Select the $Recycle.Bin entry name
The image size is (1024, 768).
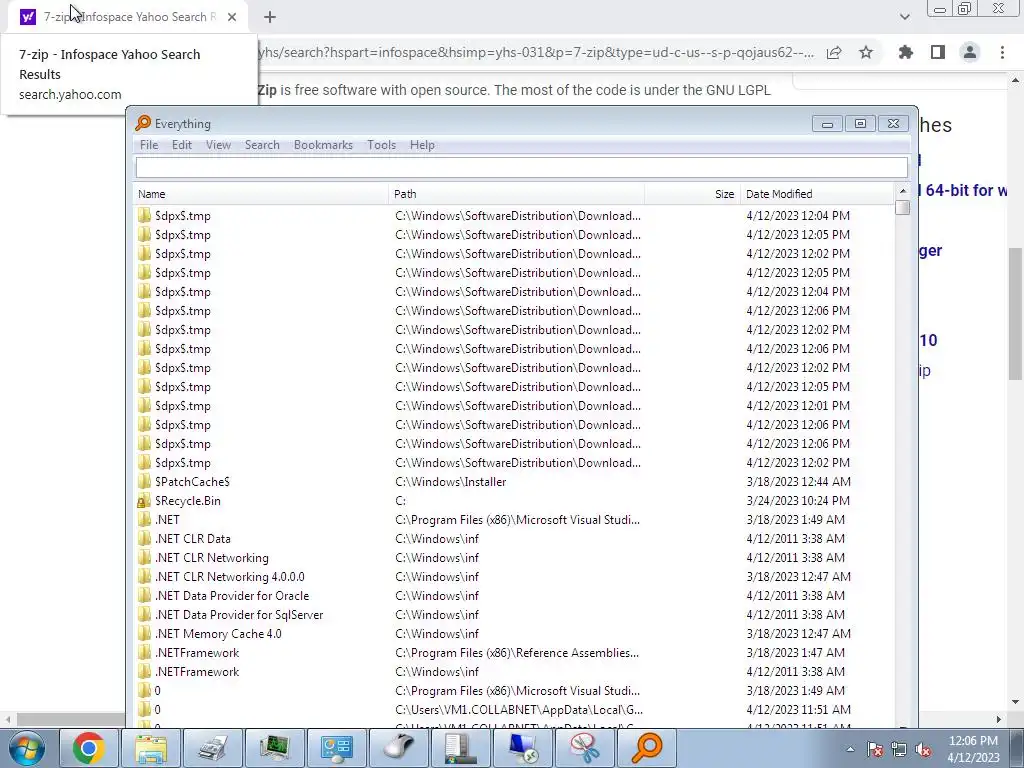[188, 501]
